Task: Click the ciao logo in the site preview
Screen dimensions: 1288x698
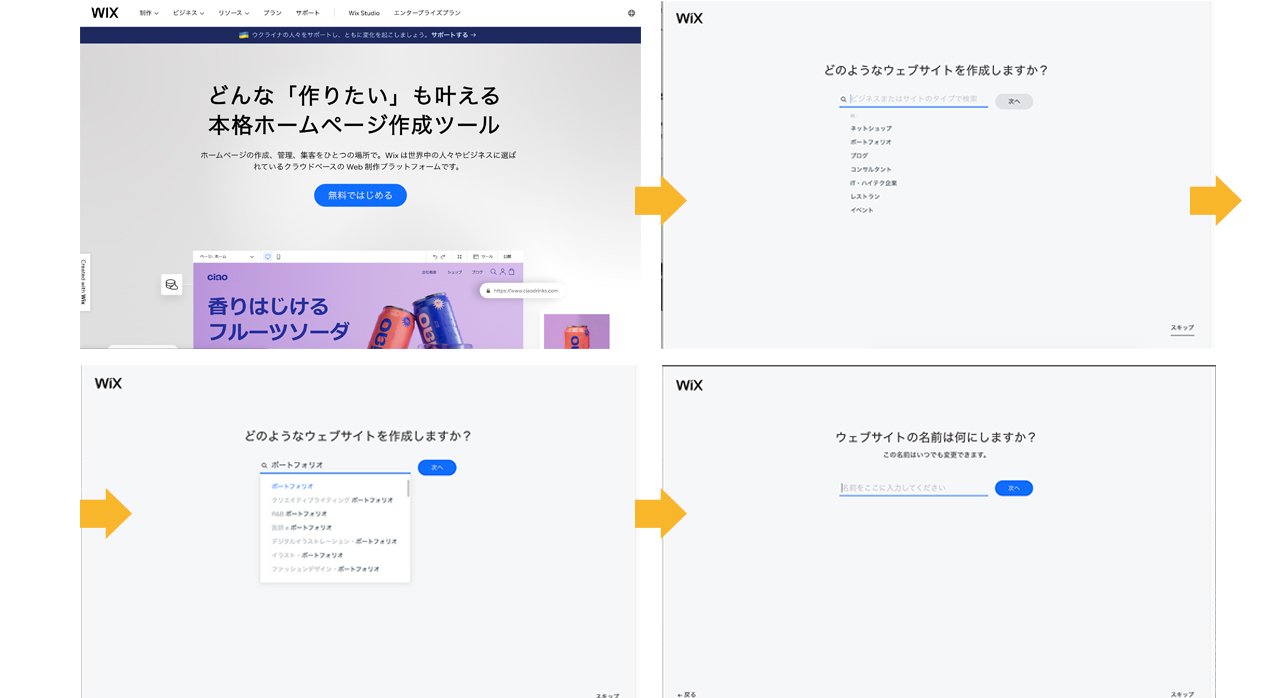Action: [x=217, y=277]
